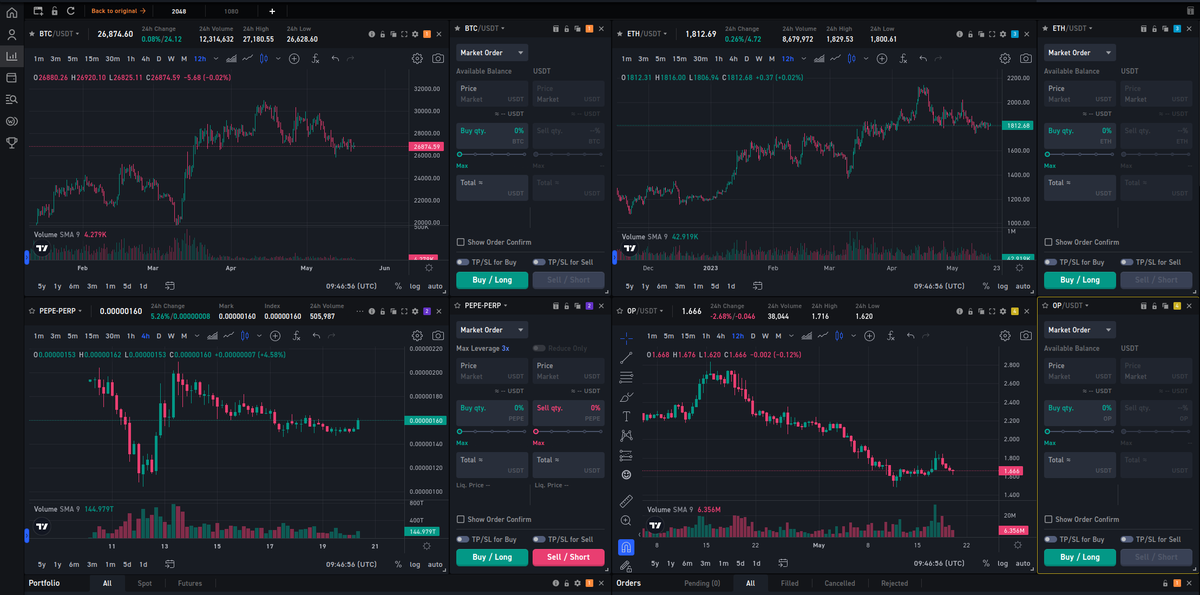This screenshot has height=595, width=1200.
Task: Switch to the 1080 layout tab
Action: click(x=231, y=11)
